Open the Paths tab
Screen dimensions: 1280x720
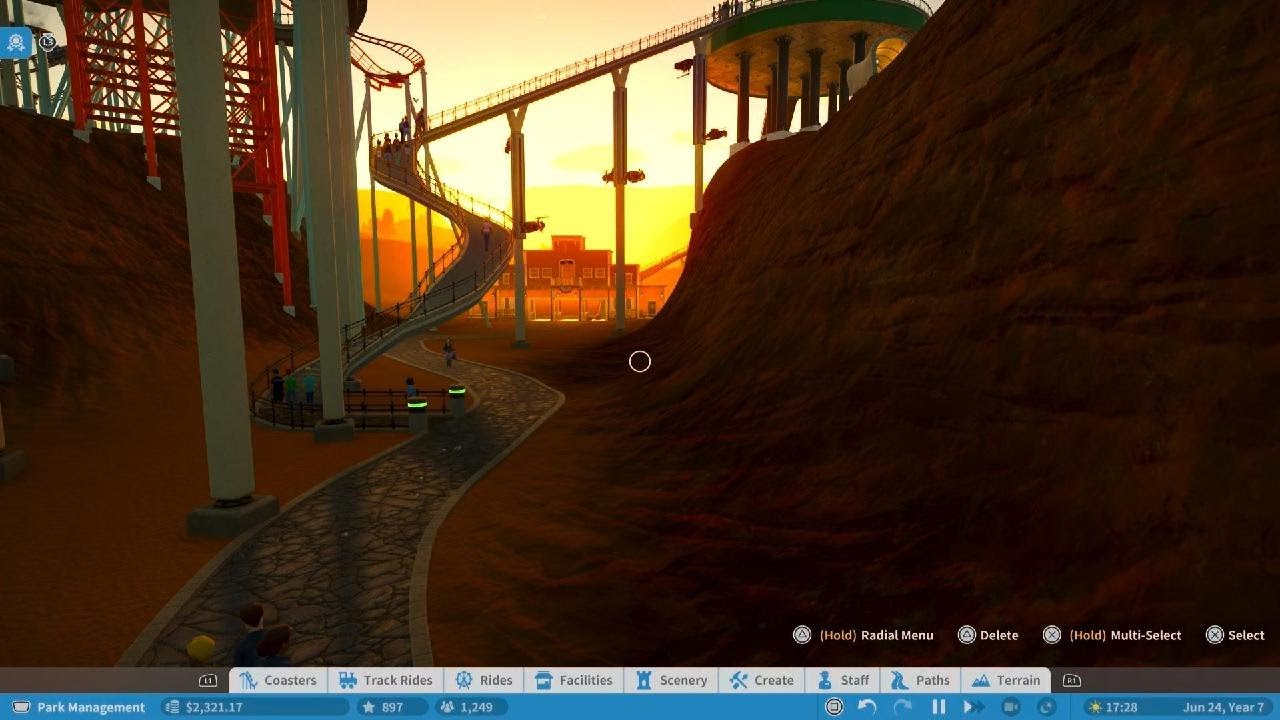920,680
